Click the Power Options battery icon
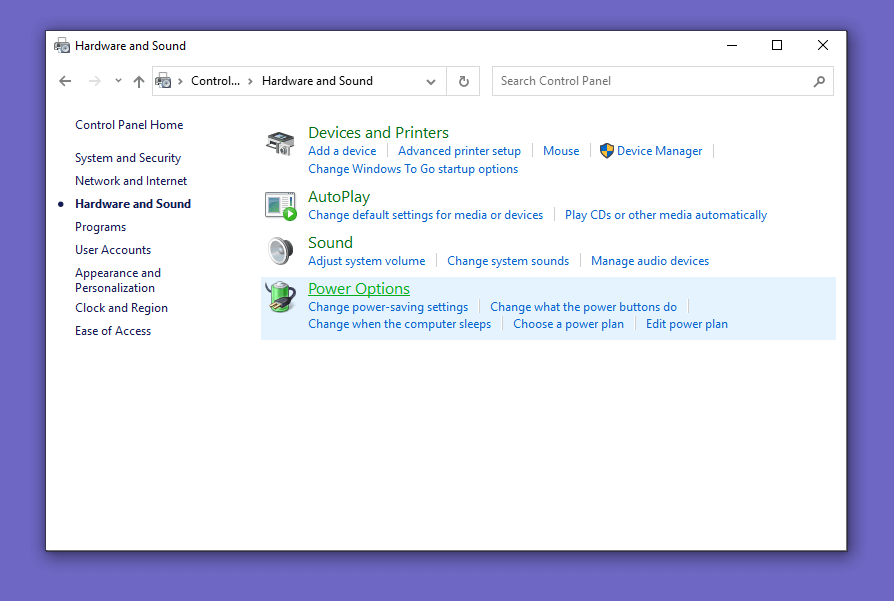This screenshot has width=894, height=601. [x=280, y=297]
